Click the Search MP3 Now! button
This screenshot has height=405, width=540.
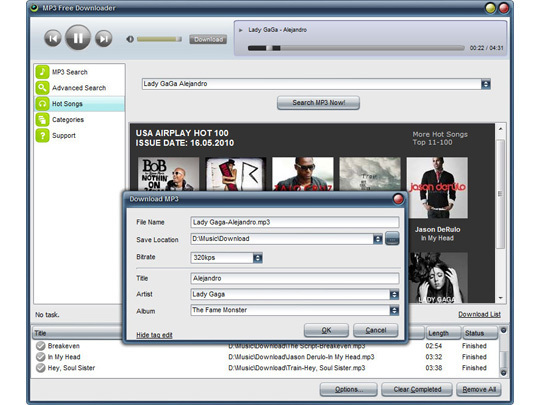(318, 103)
